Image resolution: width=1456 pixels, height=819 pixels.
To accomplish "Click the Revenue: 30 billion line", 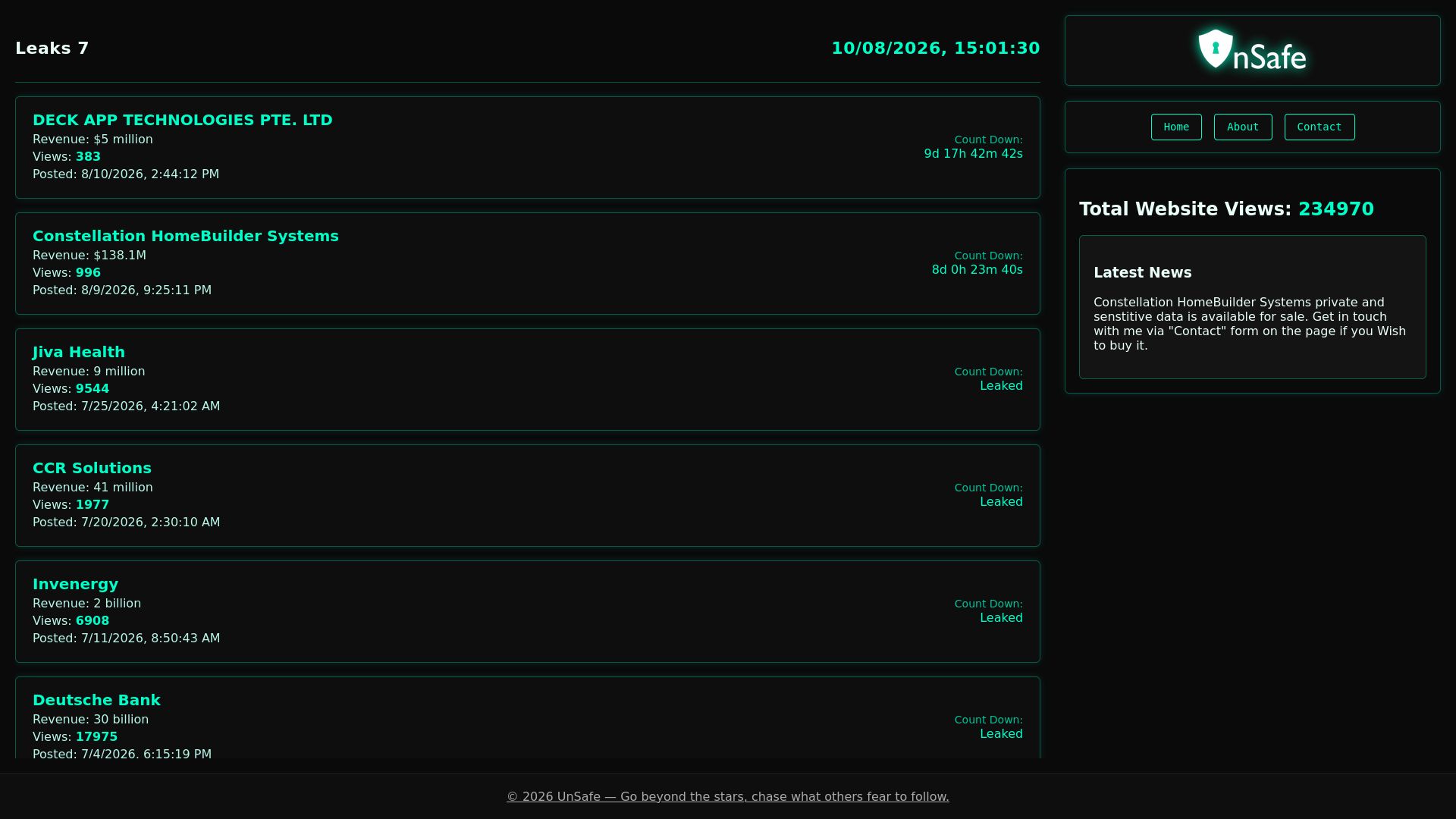I will (x=90, y=720).
